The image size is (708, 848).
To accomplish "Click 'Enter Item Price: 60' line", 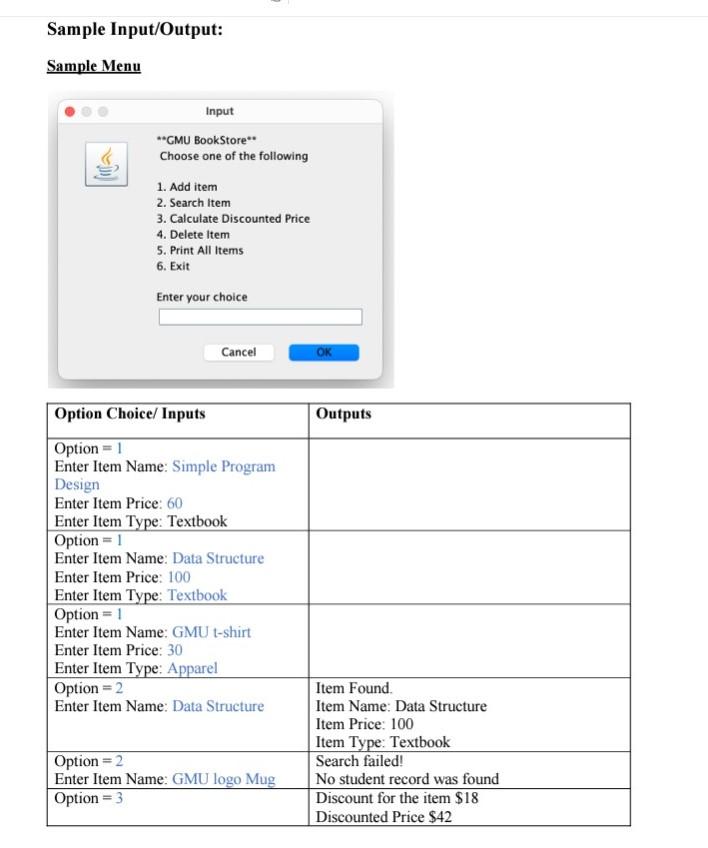I will click(118, 503).
